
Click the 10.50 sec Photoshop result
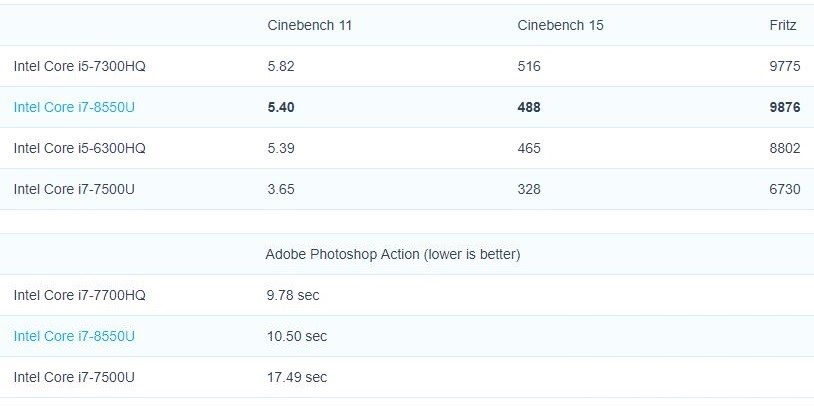(x=296, y=336)
